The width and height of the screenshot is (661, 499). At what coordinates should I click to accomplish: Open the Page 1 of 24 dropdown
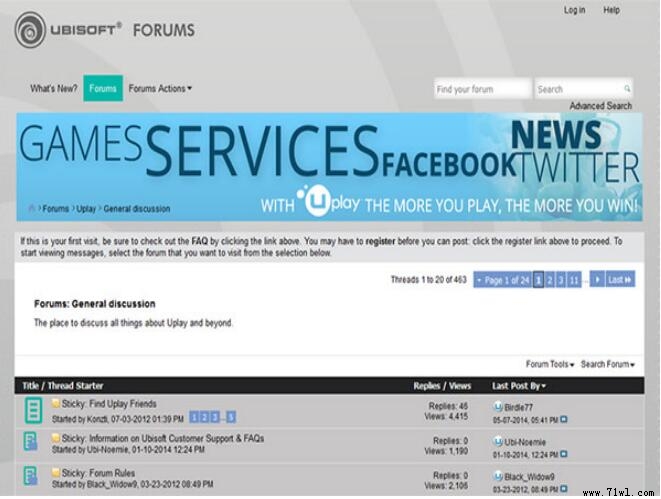tap(502, 280)
